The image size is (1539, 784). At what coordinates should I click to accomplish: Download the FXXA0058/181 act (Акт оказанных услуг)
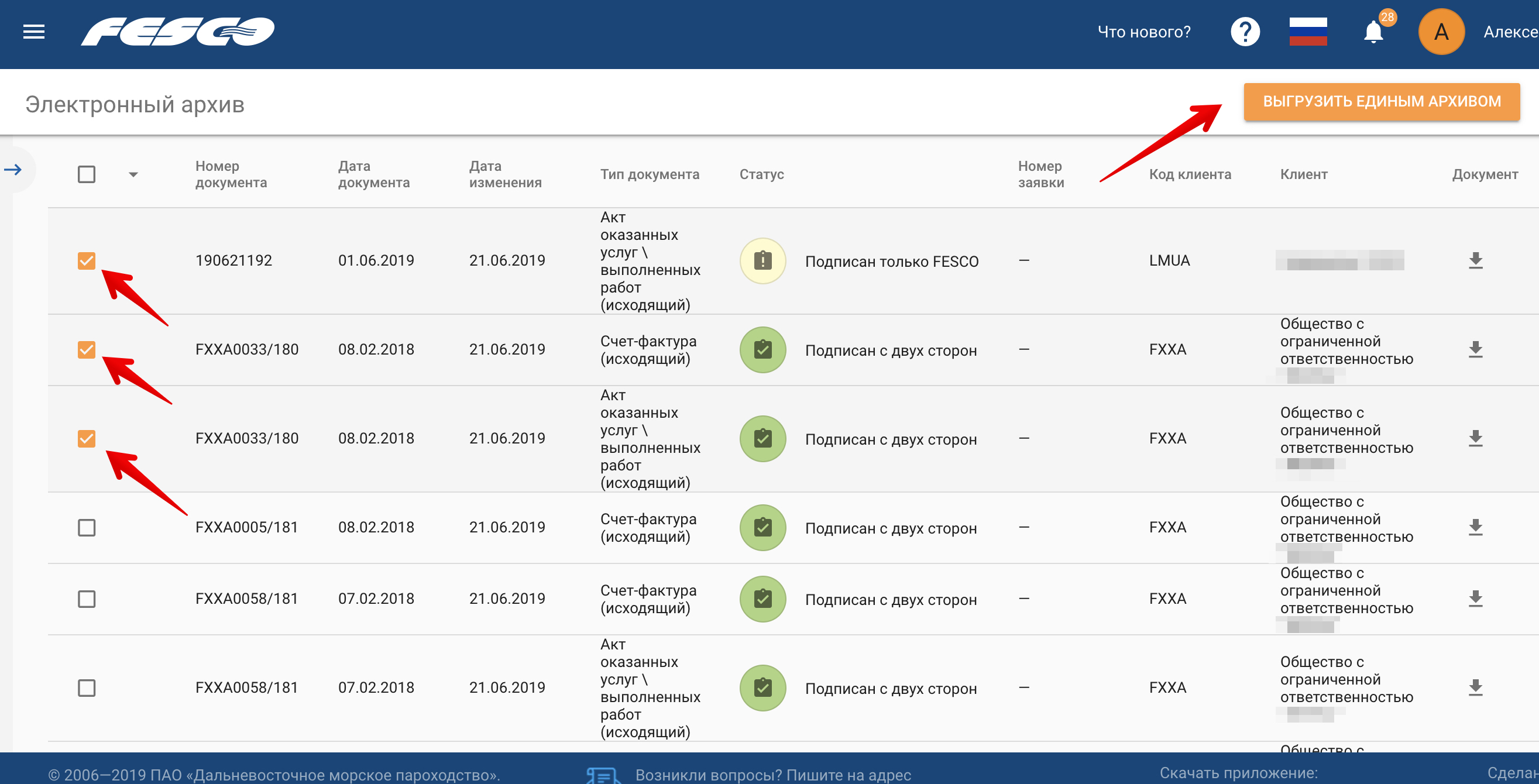(1475, 688)
